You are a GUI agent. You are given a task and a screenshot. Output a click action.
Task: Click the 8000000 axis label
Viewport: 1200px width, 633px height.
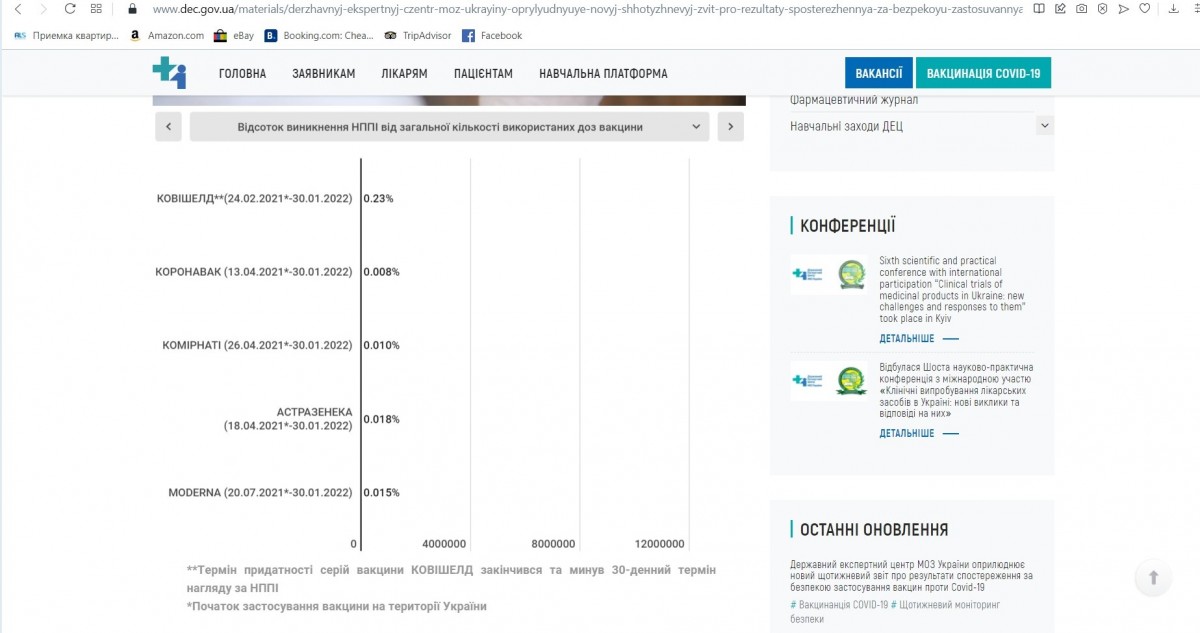point(553,544)
